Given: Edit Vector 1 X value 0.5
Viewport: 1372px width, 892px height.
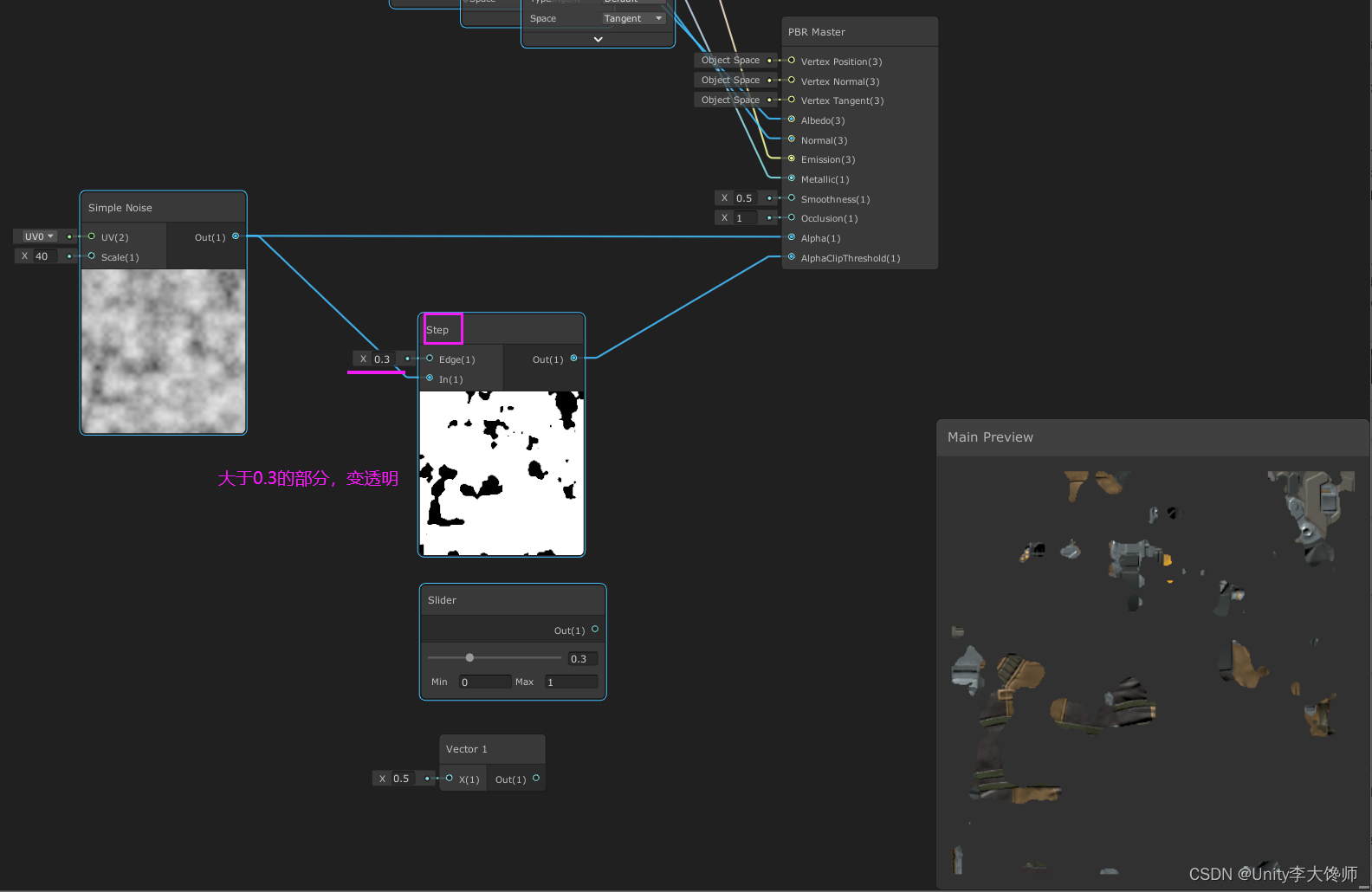Looking at the screenshot, I should click(x=403, y=779).
